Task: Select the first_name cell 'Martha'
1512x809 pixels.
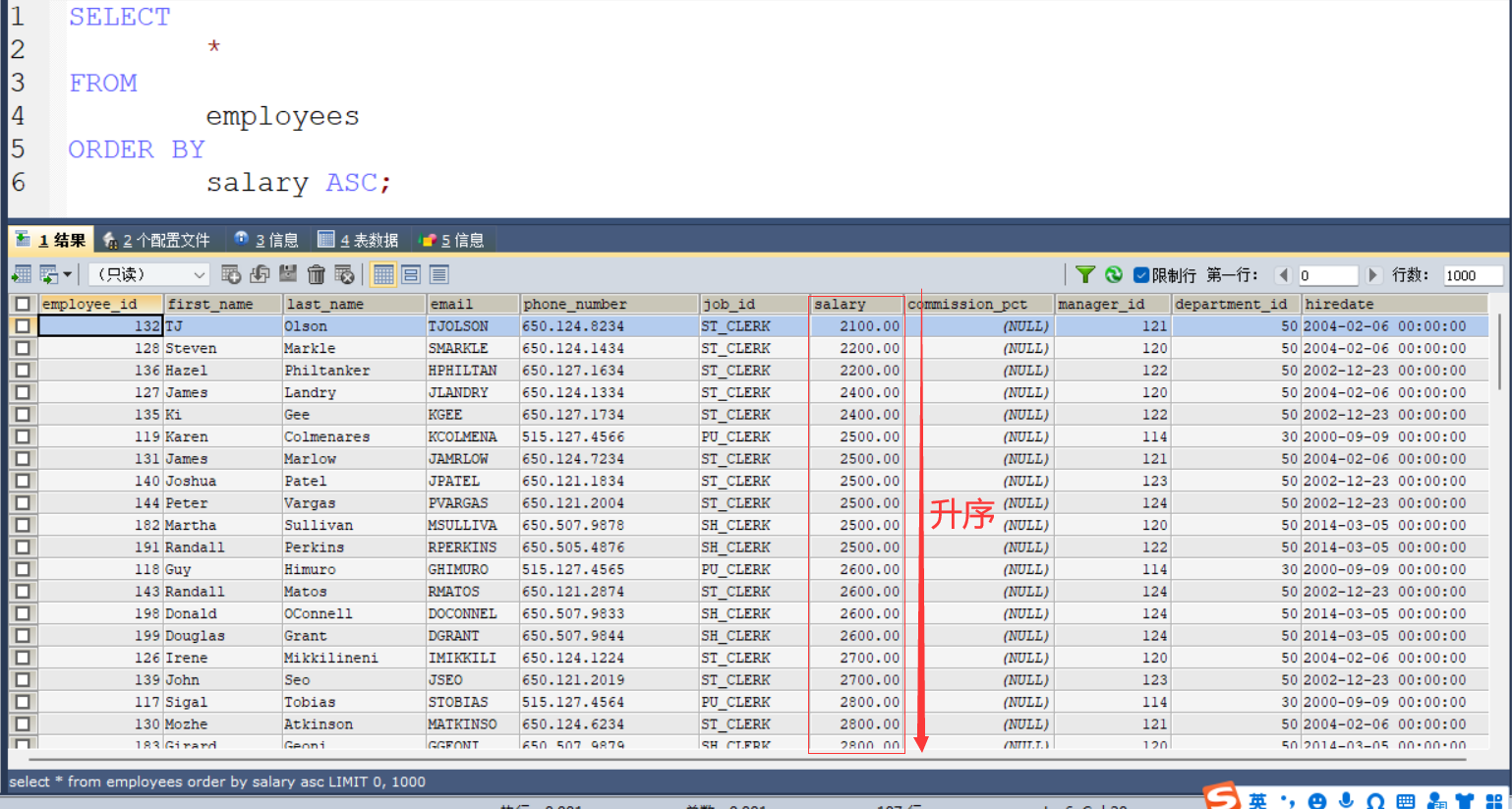Action: 223,525
